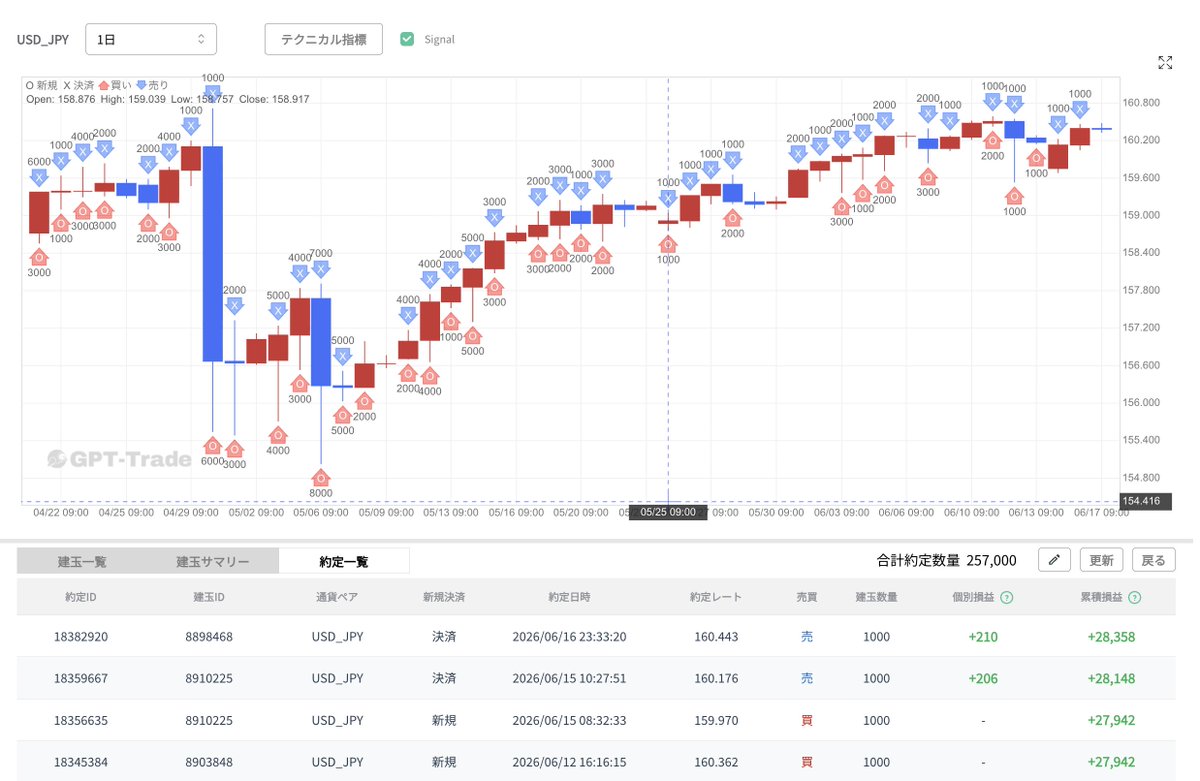
Task: Click the 約定ID column header
Action: click(x=81, y=597)
